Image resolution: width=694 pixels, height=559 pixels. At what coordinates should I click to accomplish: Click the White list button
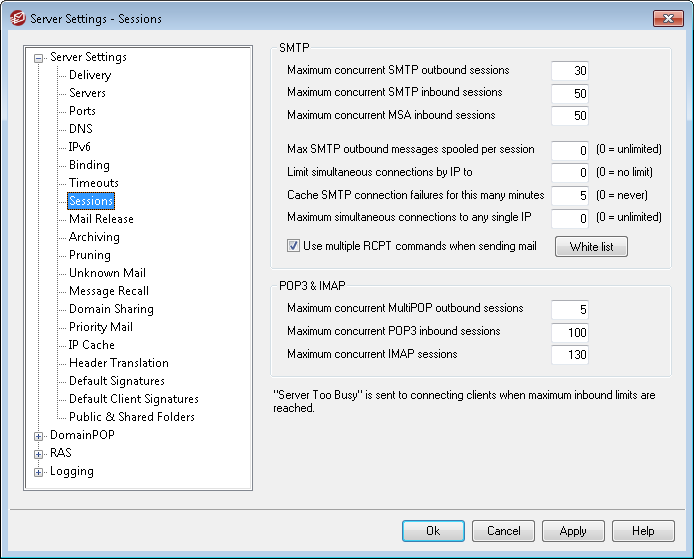591,247
